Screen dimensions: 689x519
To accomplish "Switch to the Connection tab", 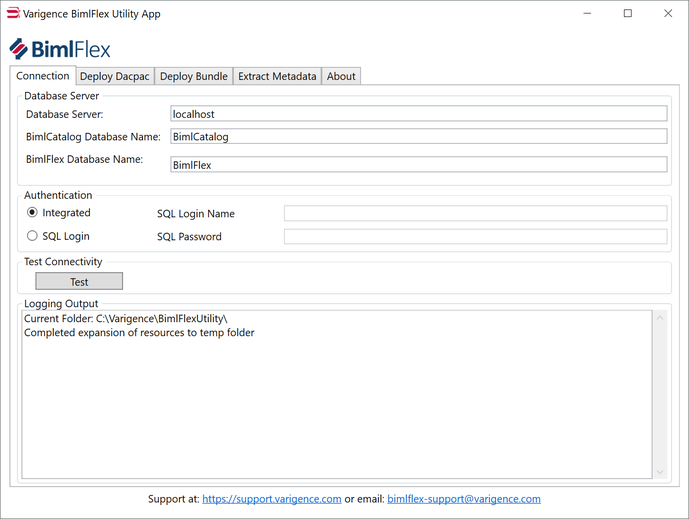I will 43,76.
